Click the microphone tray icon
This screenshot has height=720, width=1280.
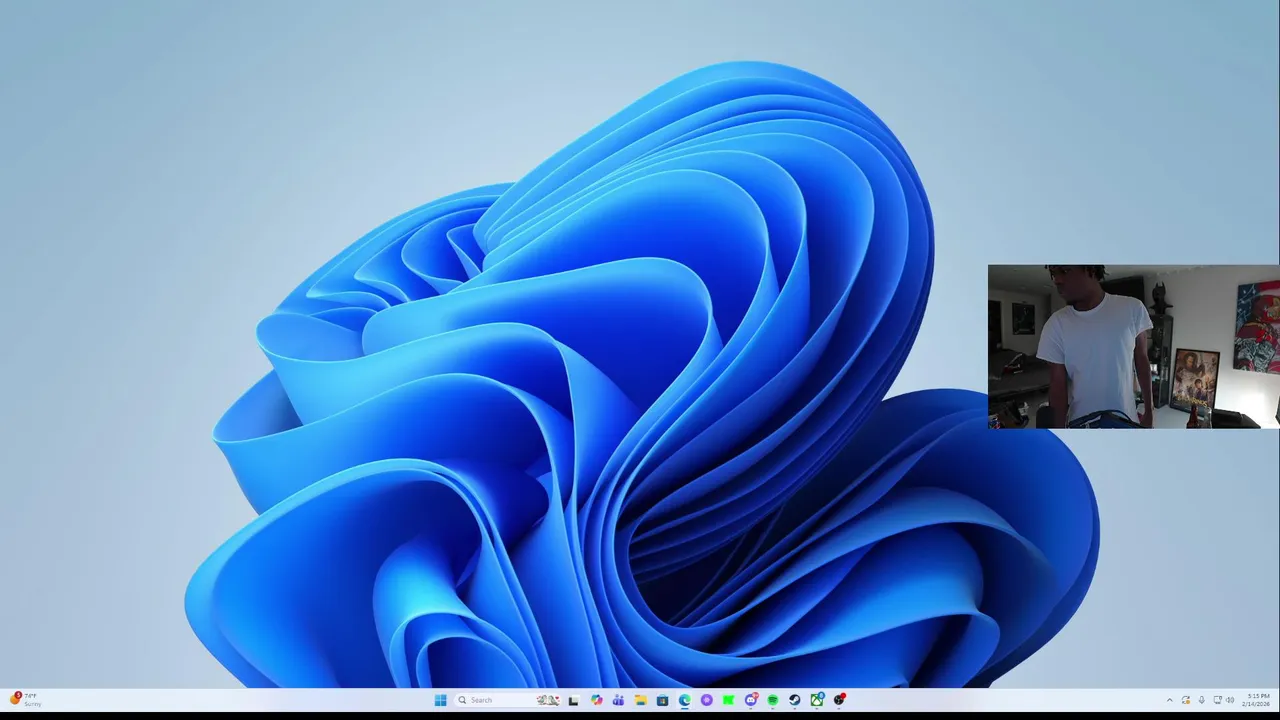coord(1202,700)
